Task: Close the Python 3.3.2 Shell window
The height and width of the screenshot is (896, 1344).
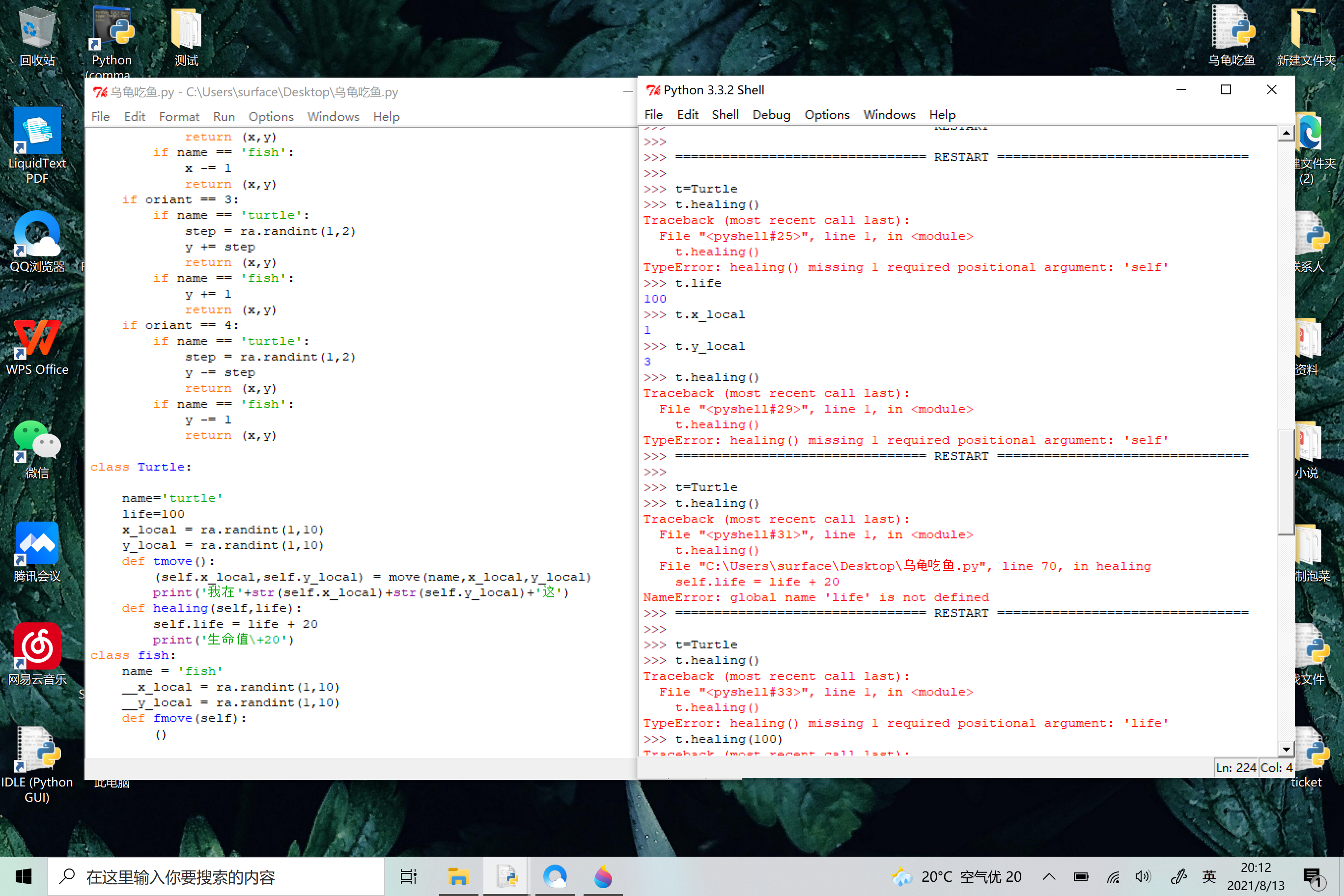Action: click(x=1271, y=90)
